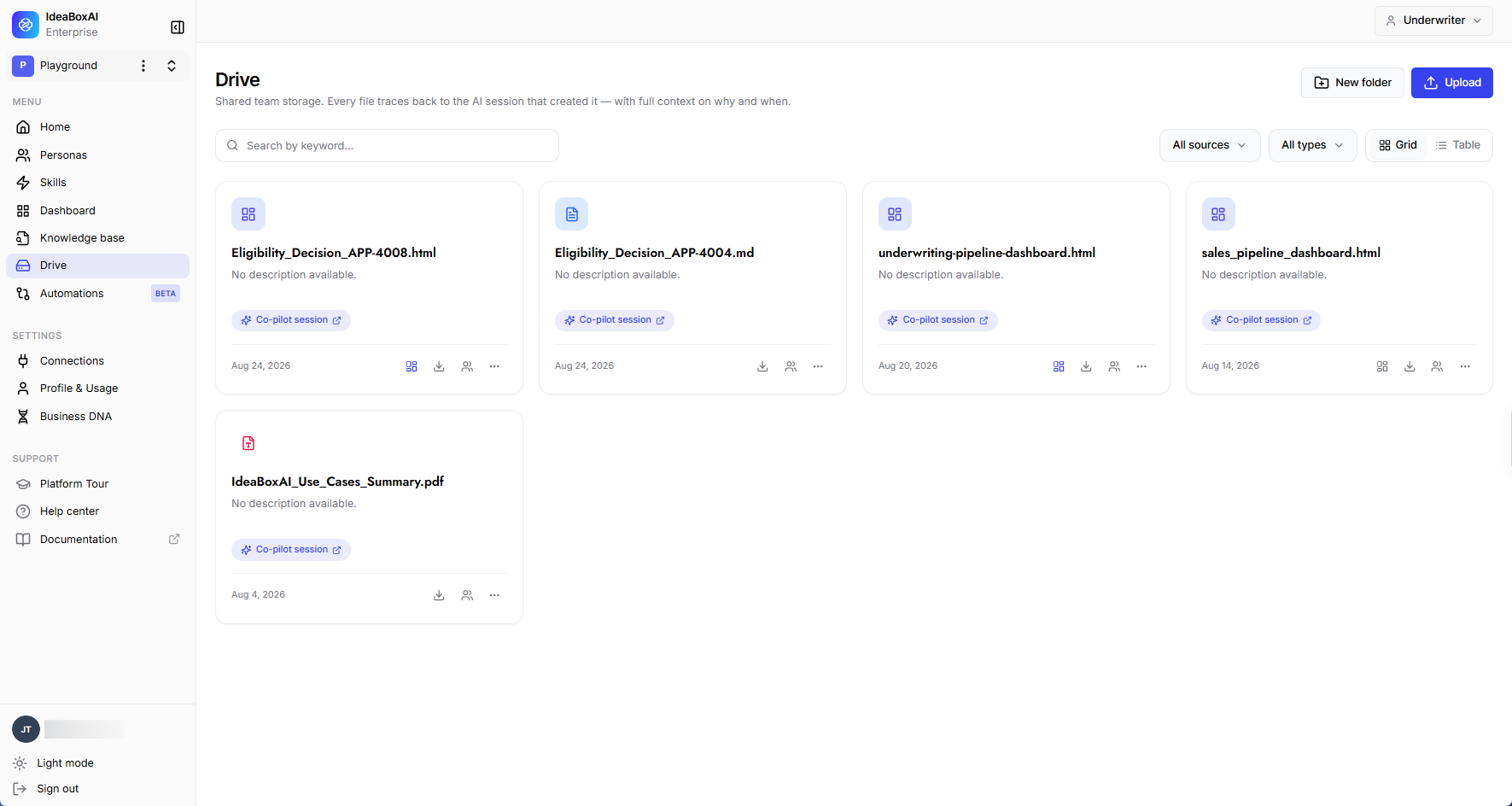Viewport: 1512px width, 806px height.
Task: Open more options for APP-4008.html
Action: coord(494,366)
